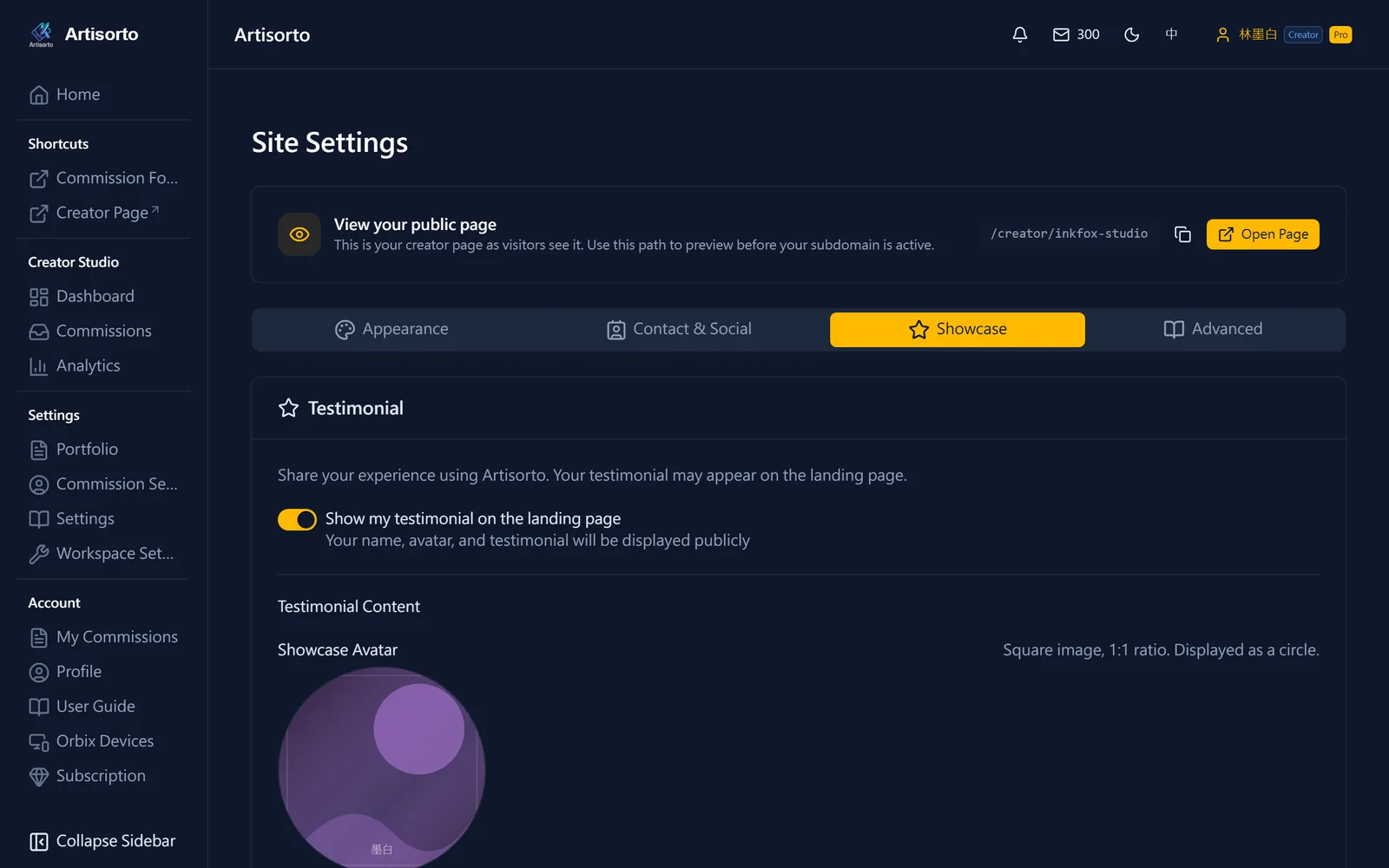Click the Showcase Avatar label

point(338,650)
